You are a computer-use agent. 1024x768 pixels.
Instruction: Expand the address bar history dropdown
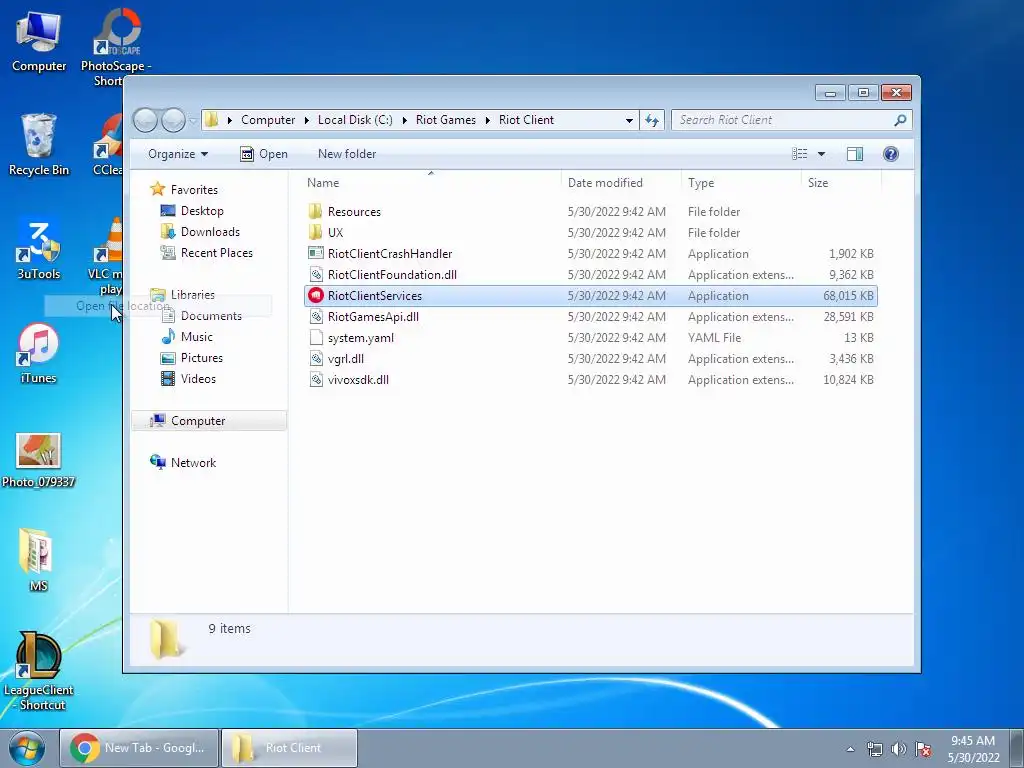click(629, 120)
